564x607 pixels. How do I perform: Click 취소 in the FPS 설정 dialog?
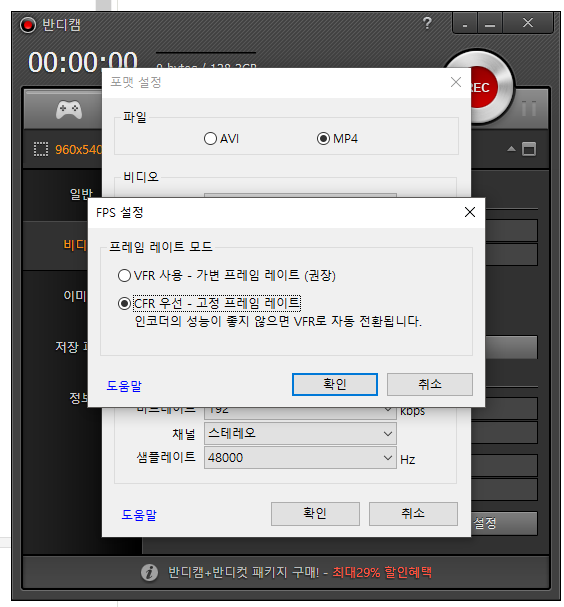coord(429,384)
